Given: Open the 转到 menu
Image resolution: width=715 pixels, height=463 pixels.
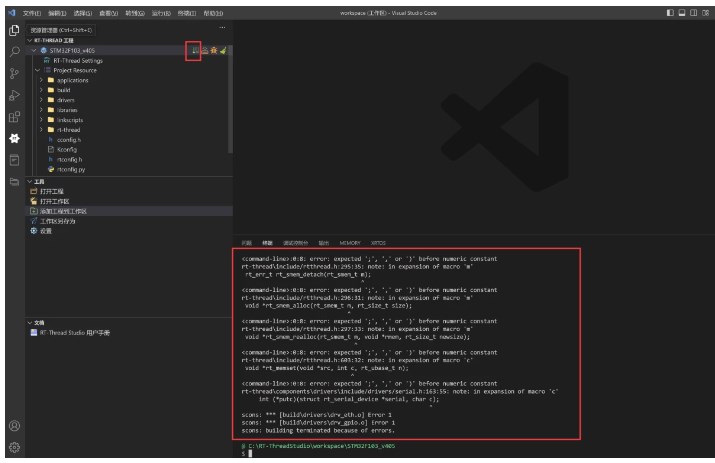Looking at the screenshot, I should point(135,13).
